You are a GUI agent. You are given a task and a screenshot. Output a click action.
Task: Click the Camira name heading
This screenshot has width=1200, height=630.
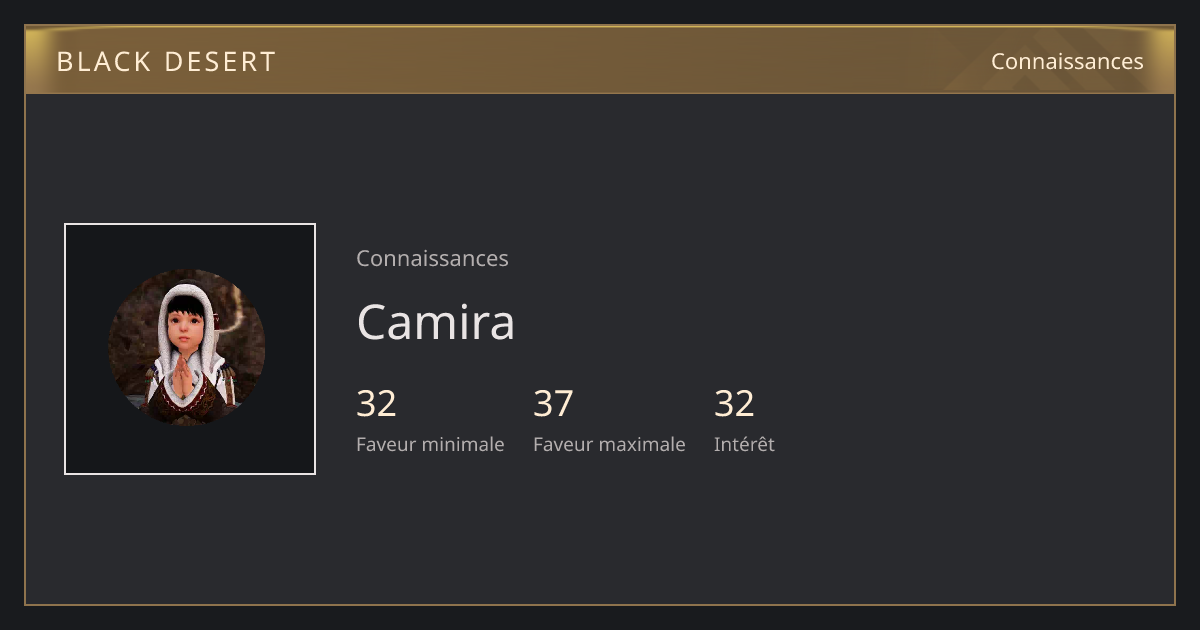[x=436, y=322]
